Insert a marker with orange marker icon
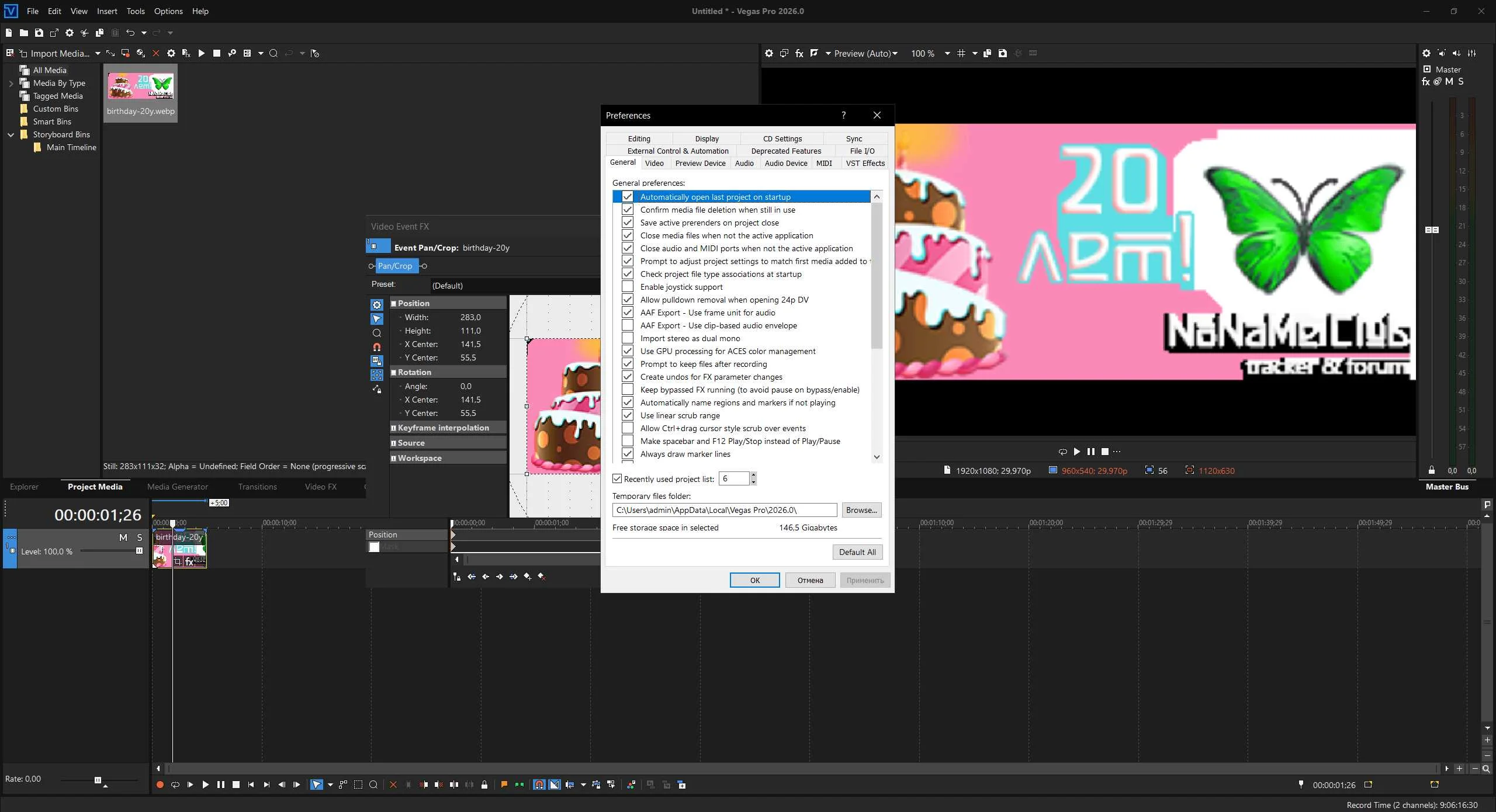Image resolution: width=1496 pixels, height=812 pixels. tap(504, 785)
